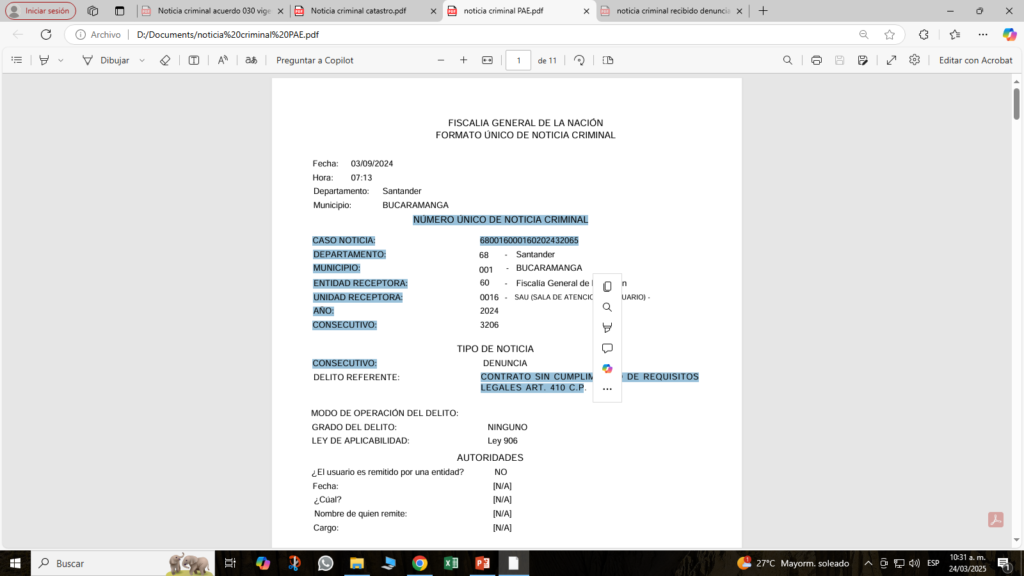Select the eraser tool
The width and height of the screenshot is (1024, 576).
[165, 60]
